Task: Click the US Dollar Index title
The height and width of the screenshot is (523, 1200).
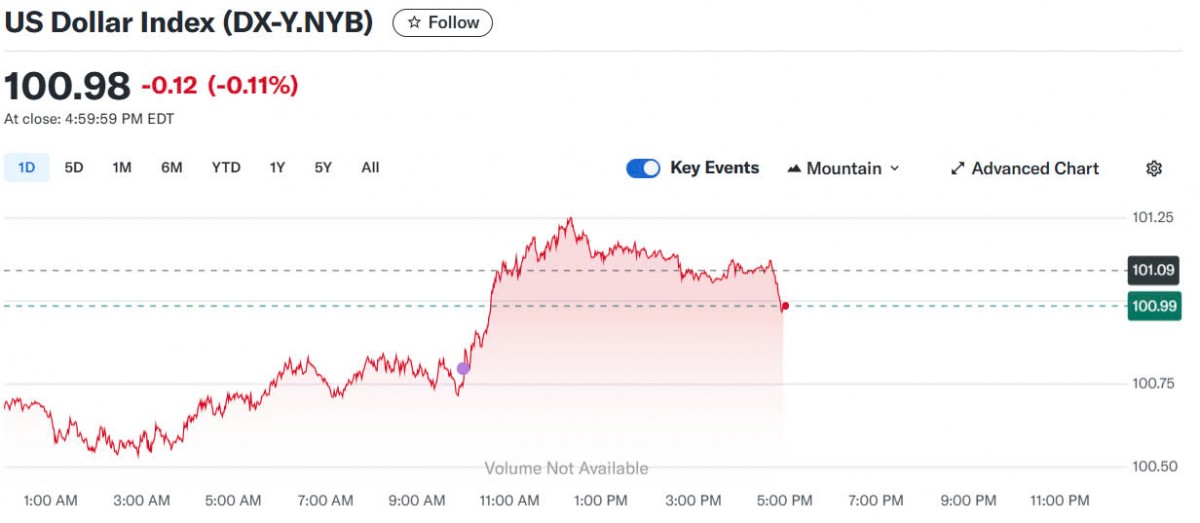Action: (189, 23)
